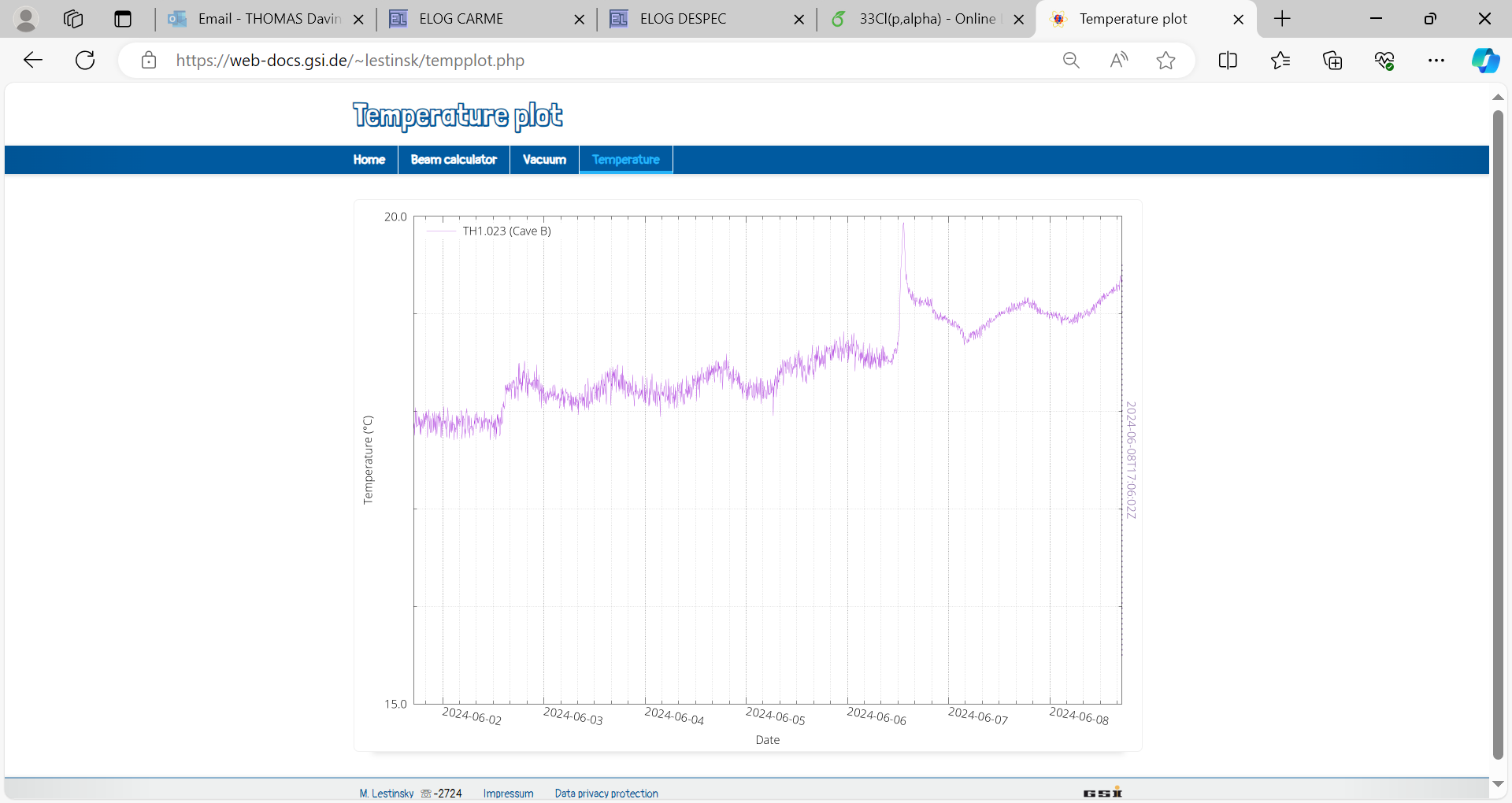Click the page scrollbar up arrow
1512x803 pixels.
1498,97
